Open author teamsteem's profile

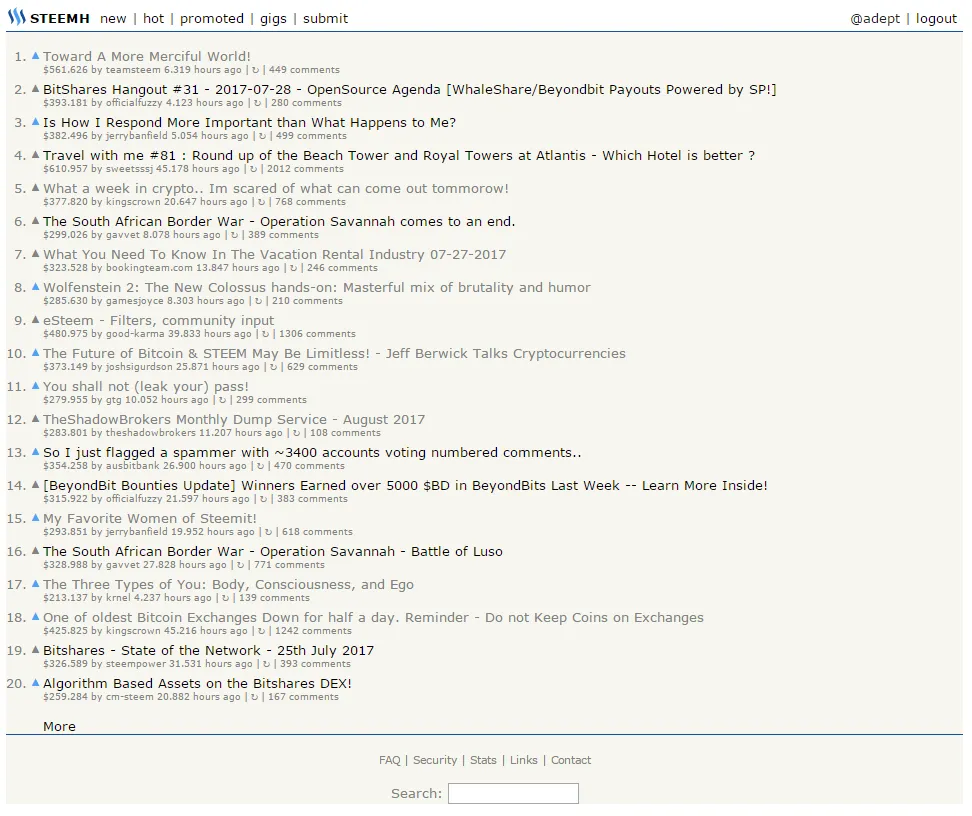pyautogui.click(x=133, y=70)
